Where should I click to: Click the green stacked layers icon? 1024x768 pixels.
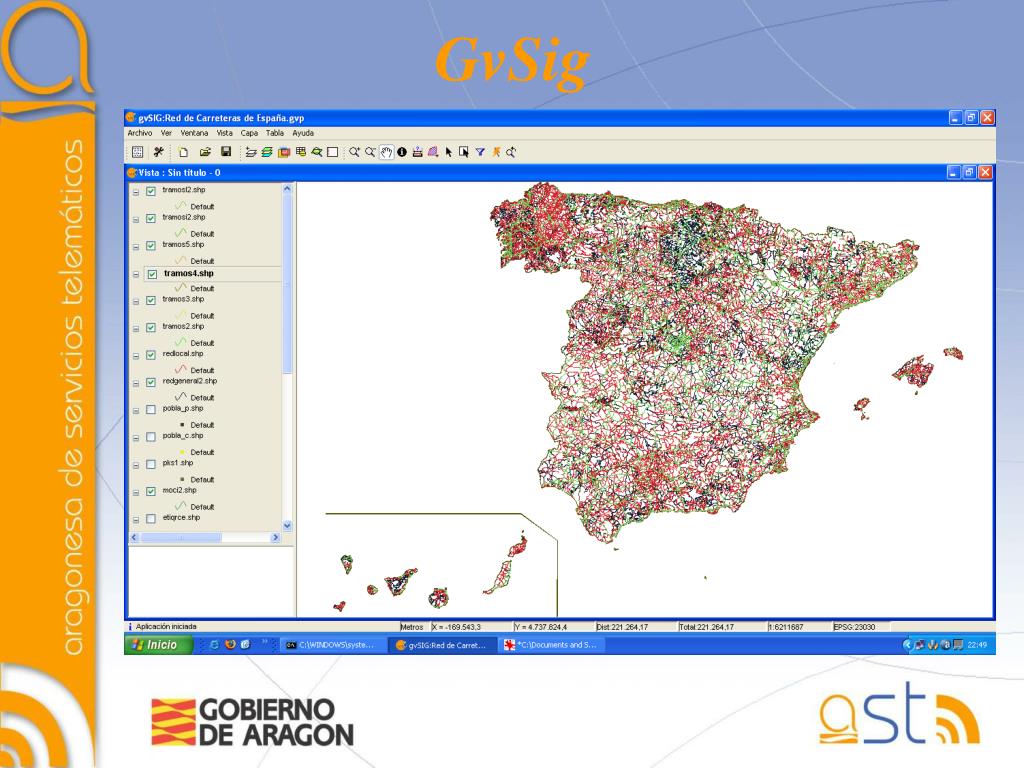coord(267,152)
